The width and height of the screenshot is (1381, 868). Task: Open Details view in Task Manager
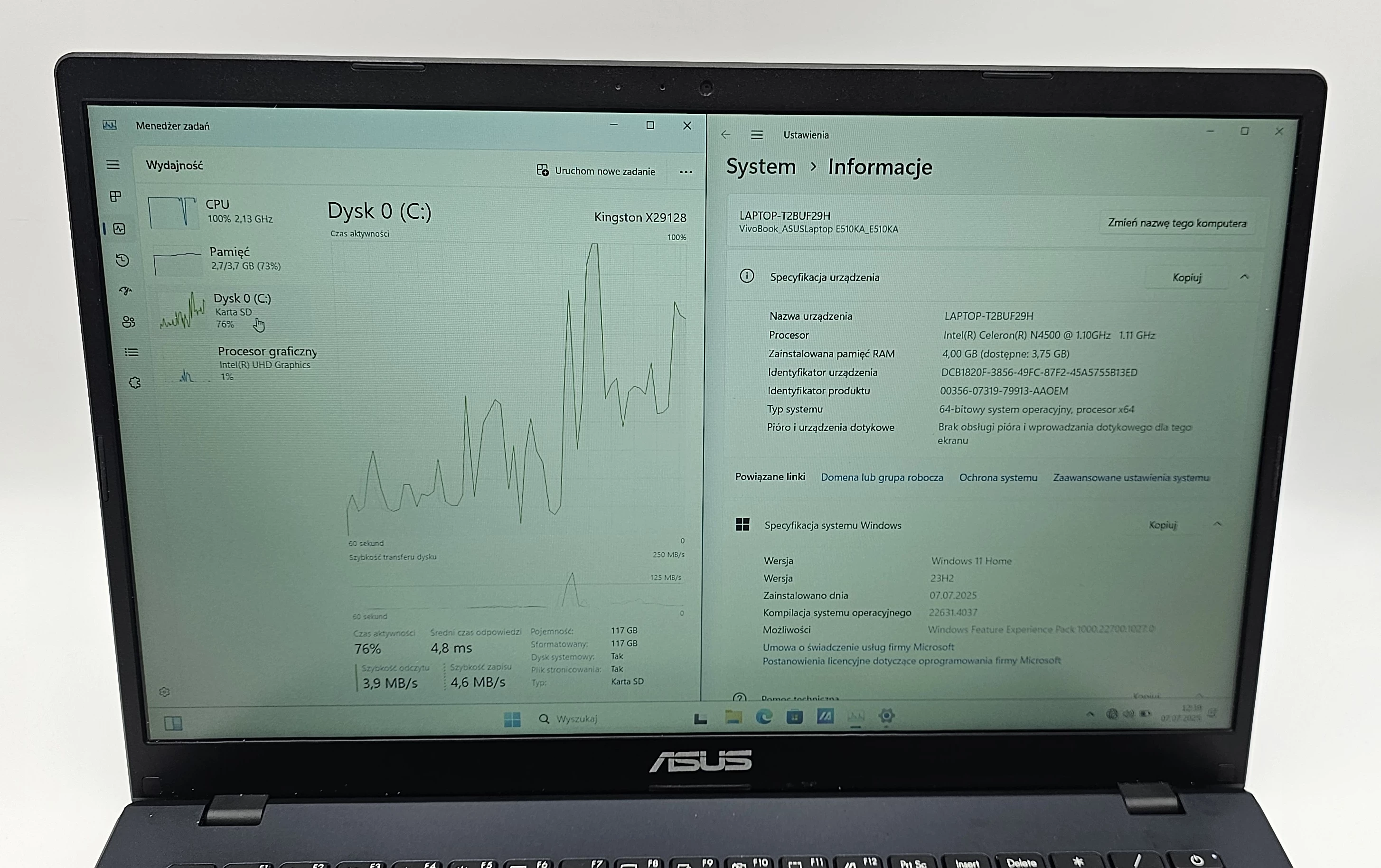(132, 353)
